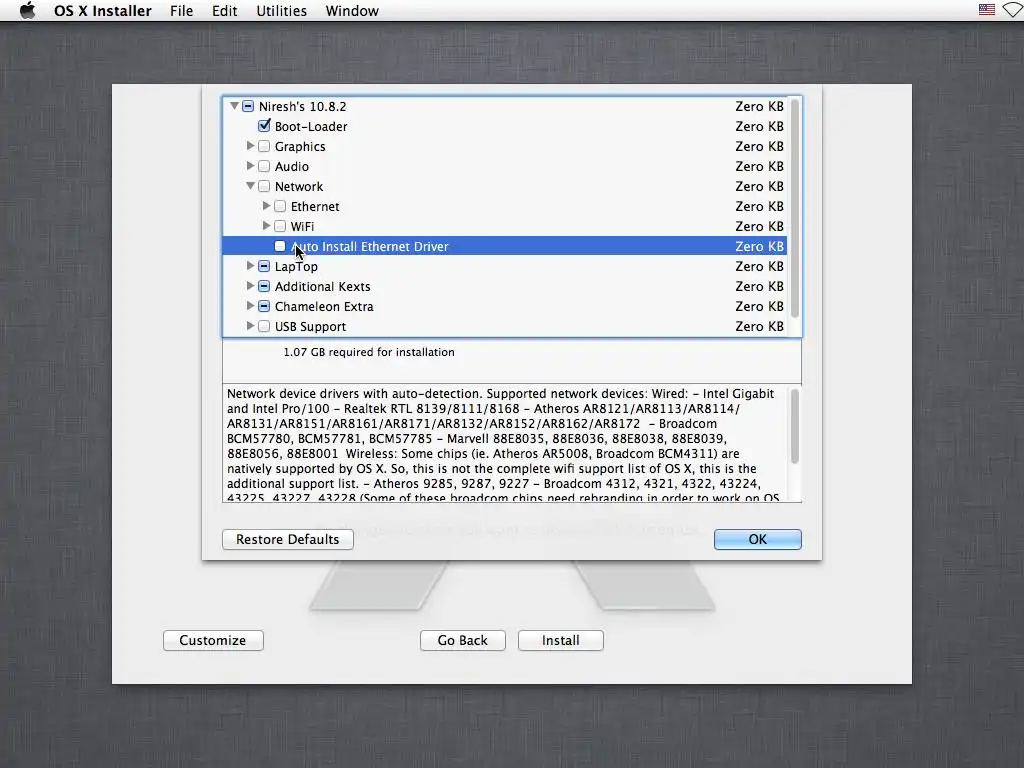Select the Audio row label
Viewport: 1024px width, 768px height.
point(291,166)
